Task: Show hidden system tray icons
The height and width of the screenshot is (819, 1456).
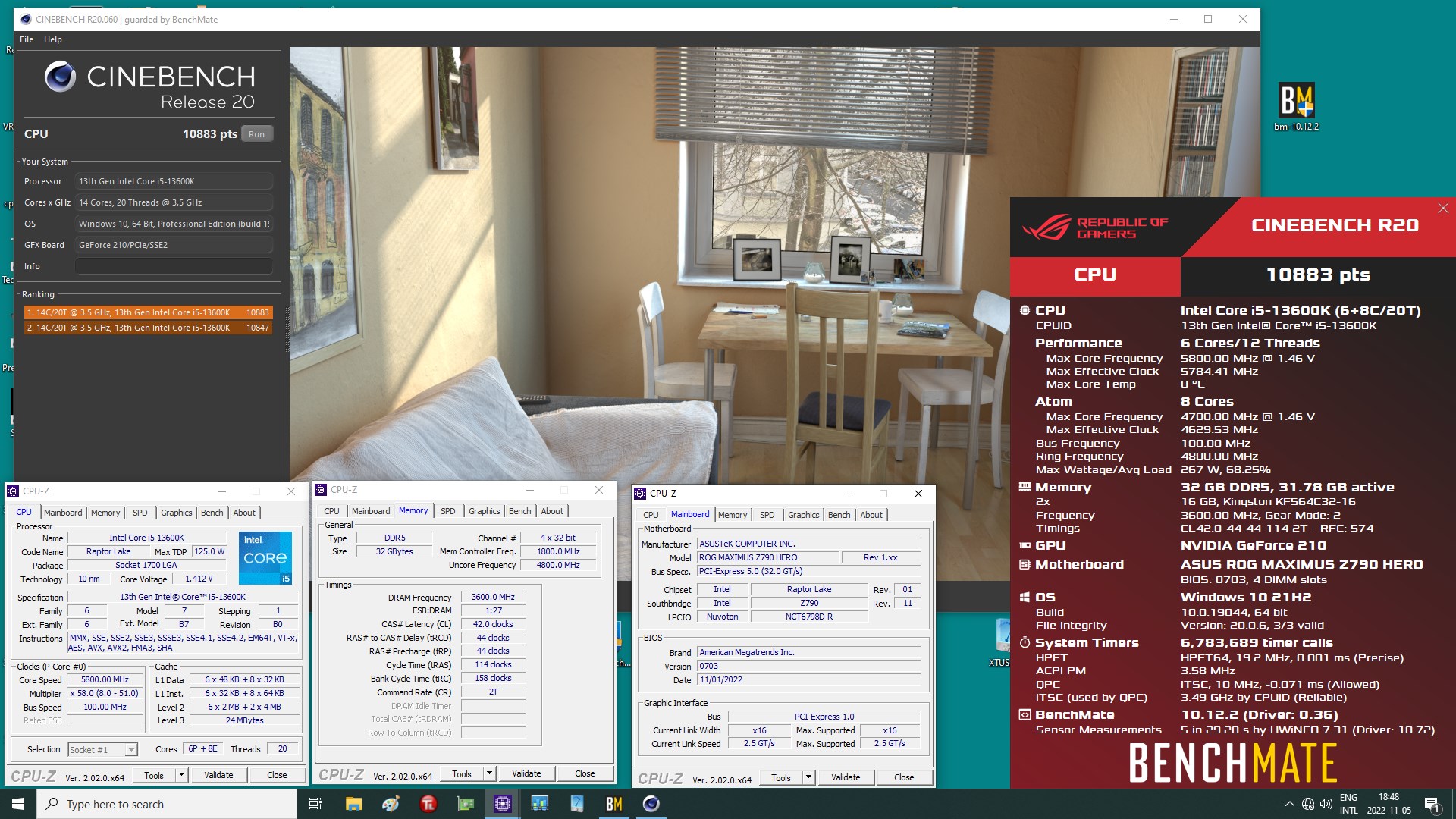Action: click(1289, 804)
